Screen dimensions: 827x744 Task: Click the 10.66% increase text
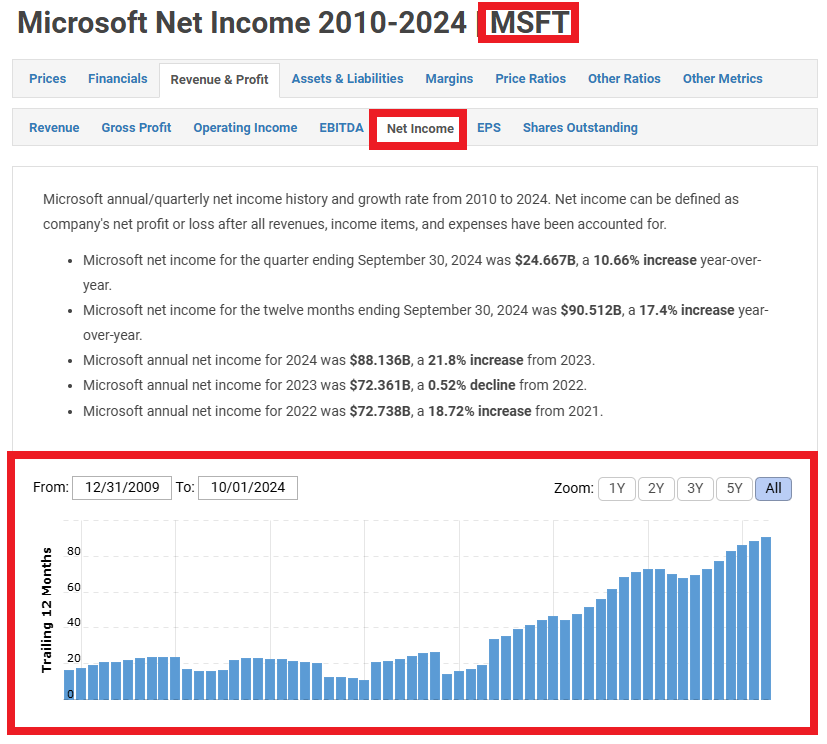pyautogui.click(x=645, y=260)
